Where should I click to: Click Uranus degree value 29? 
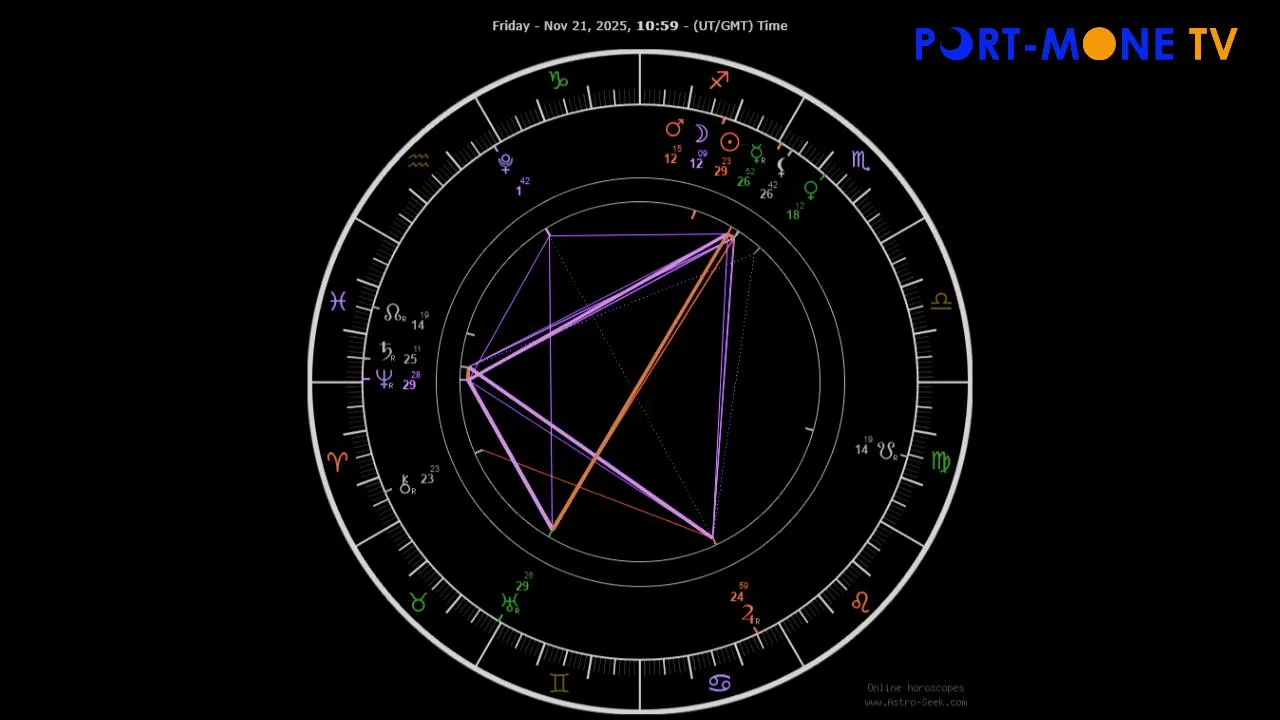tap(522, 587)
